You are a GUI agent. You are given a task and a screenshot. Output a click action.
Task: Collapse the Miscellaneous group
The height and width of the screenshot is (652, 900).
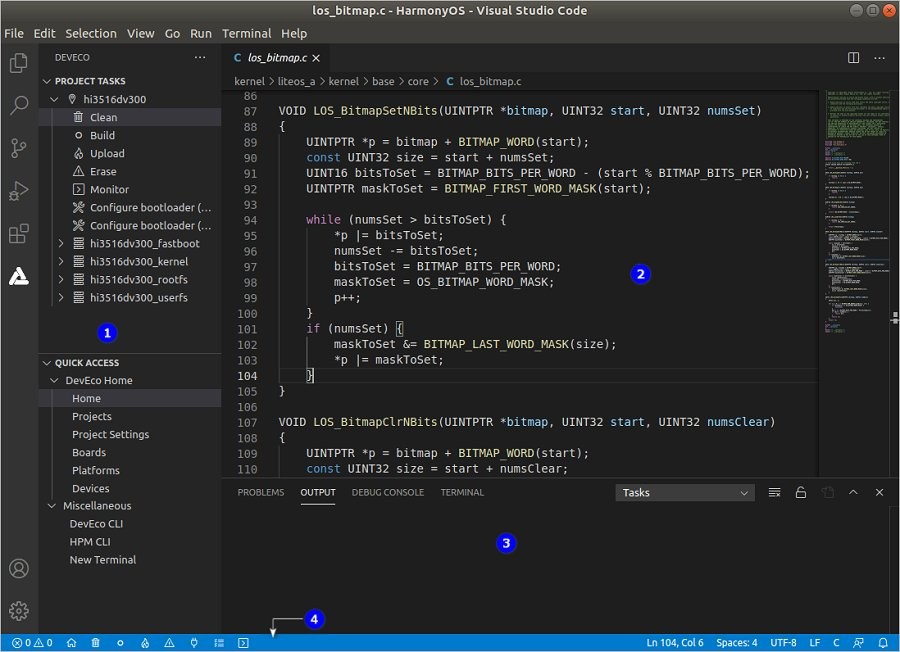(53, 506)
